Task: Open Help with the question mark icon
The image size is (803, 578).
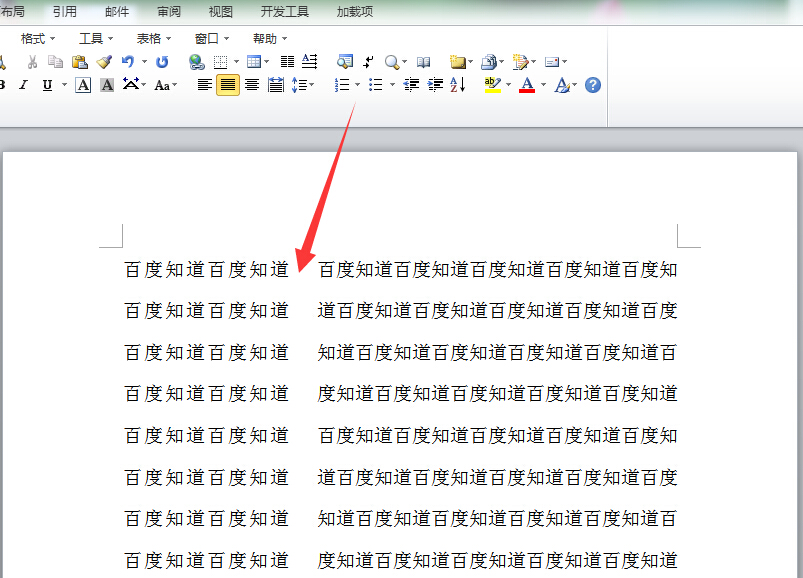Action: [593, 85]
